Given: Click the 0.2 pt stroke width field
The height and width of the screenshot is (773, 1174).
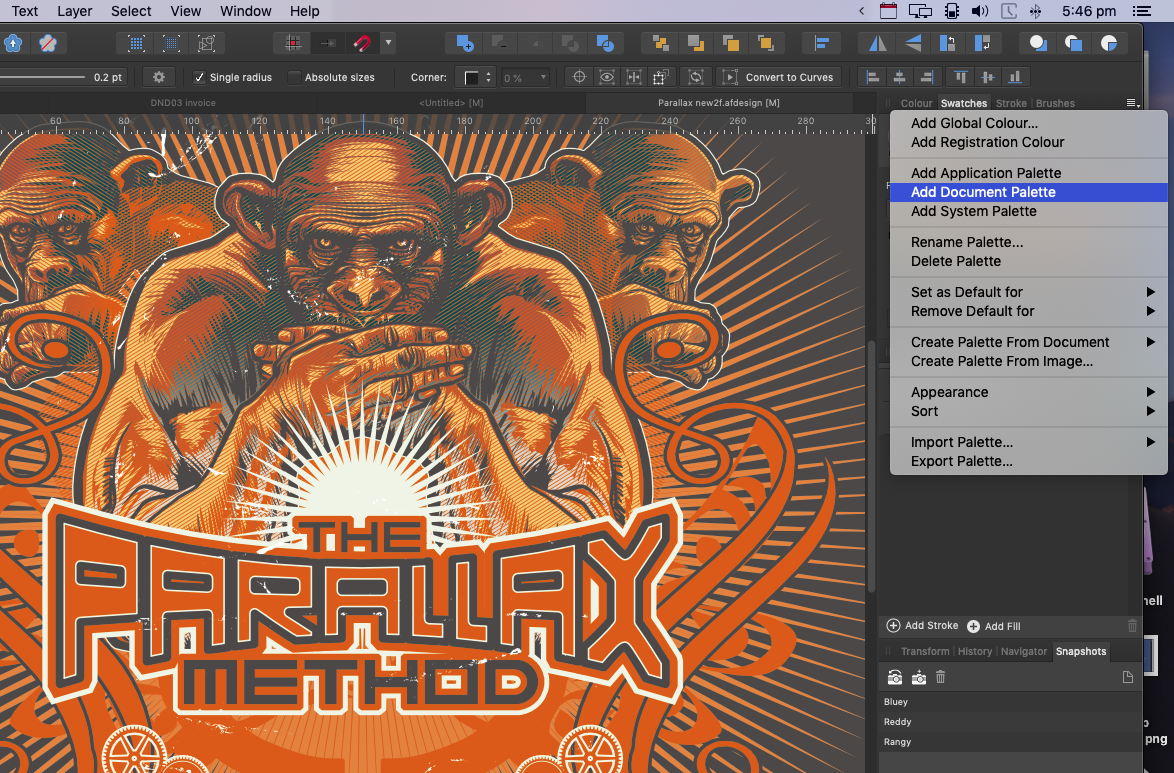Looking at the screenshot, I should (108, 77).
